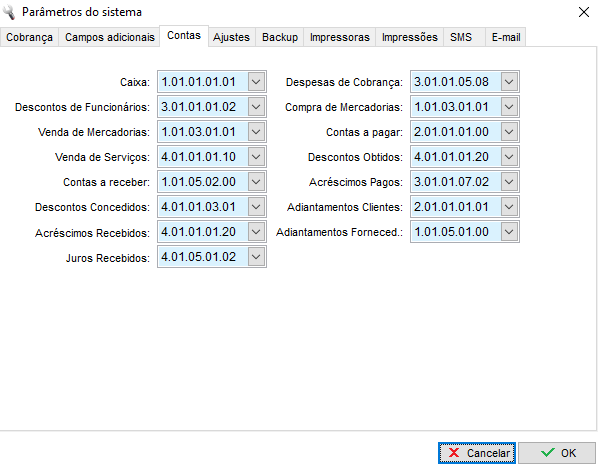Expand the Venda de Serviços dropdown
Image resolution: width=598 pixels, height=467 pixels.
tap(256, 157)
